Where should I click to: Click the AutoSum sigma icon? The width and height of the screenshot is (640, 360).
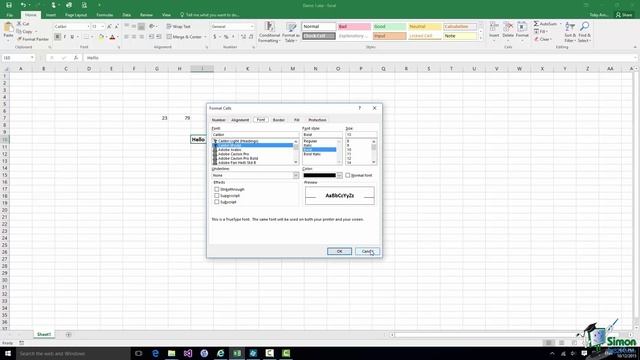pos(536,24)
